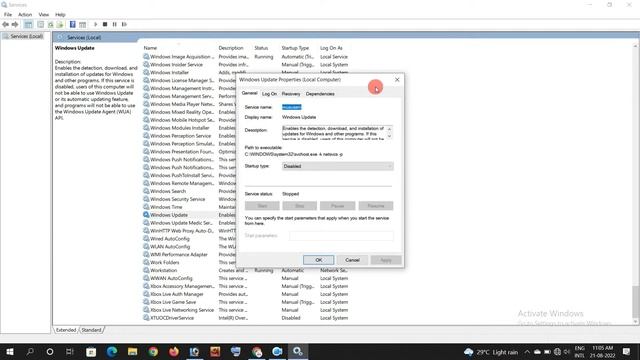
Task: Switch to the Standard view tab
Action: pos(91,330)
